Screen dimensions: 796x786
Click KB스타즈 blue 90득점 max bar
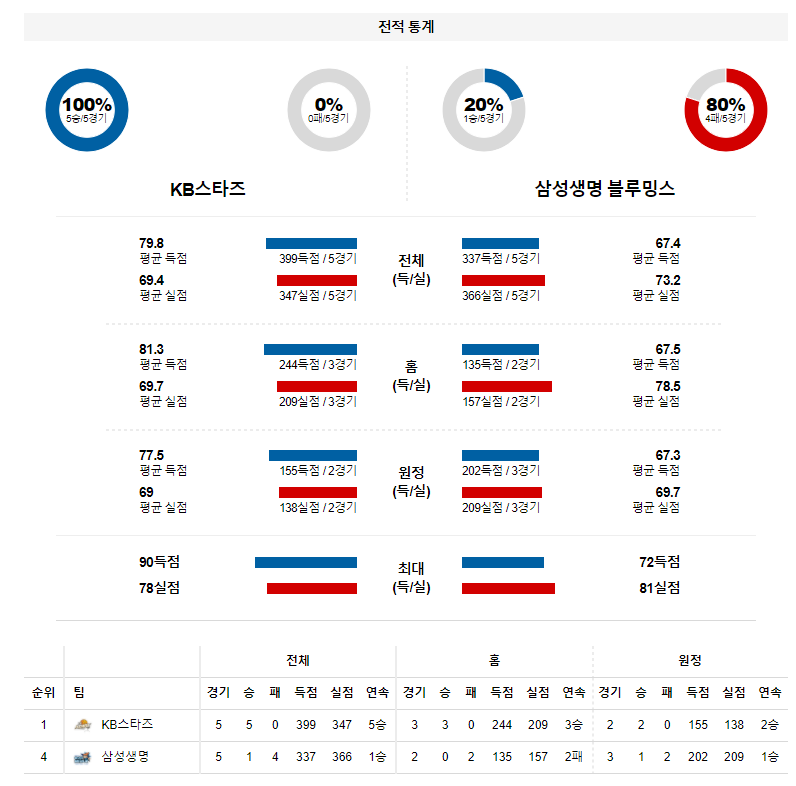pyautogui.click(x=306, y=563)
